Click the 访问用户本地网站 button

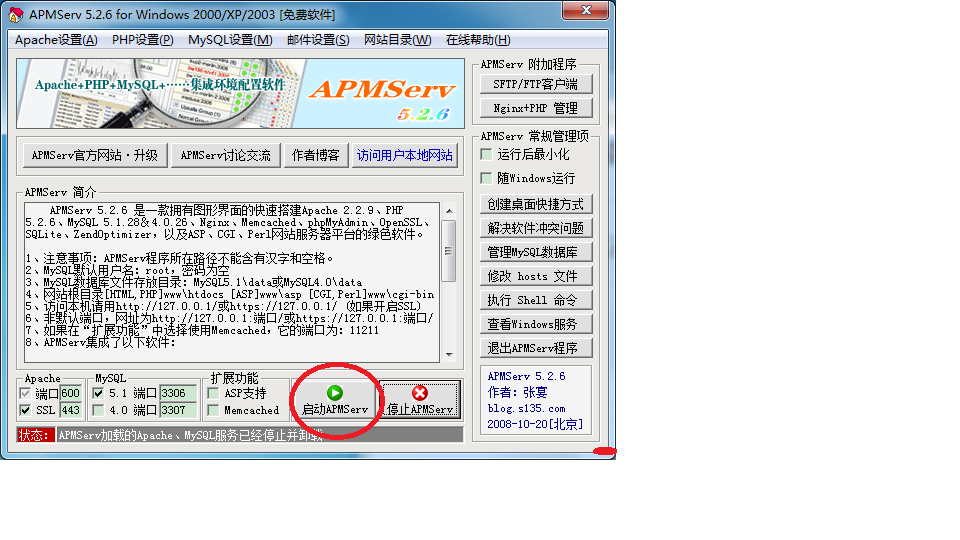click(x=405, y=156)
